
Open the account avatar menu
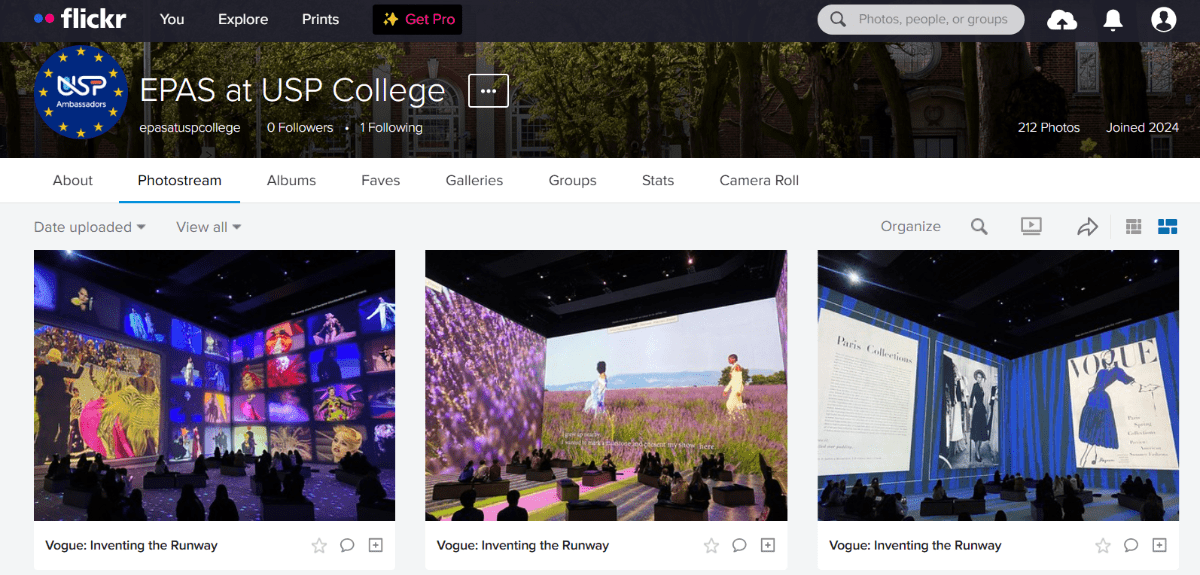(1163, 20)
